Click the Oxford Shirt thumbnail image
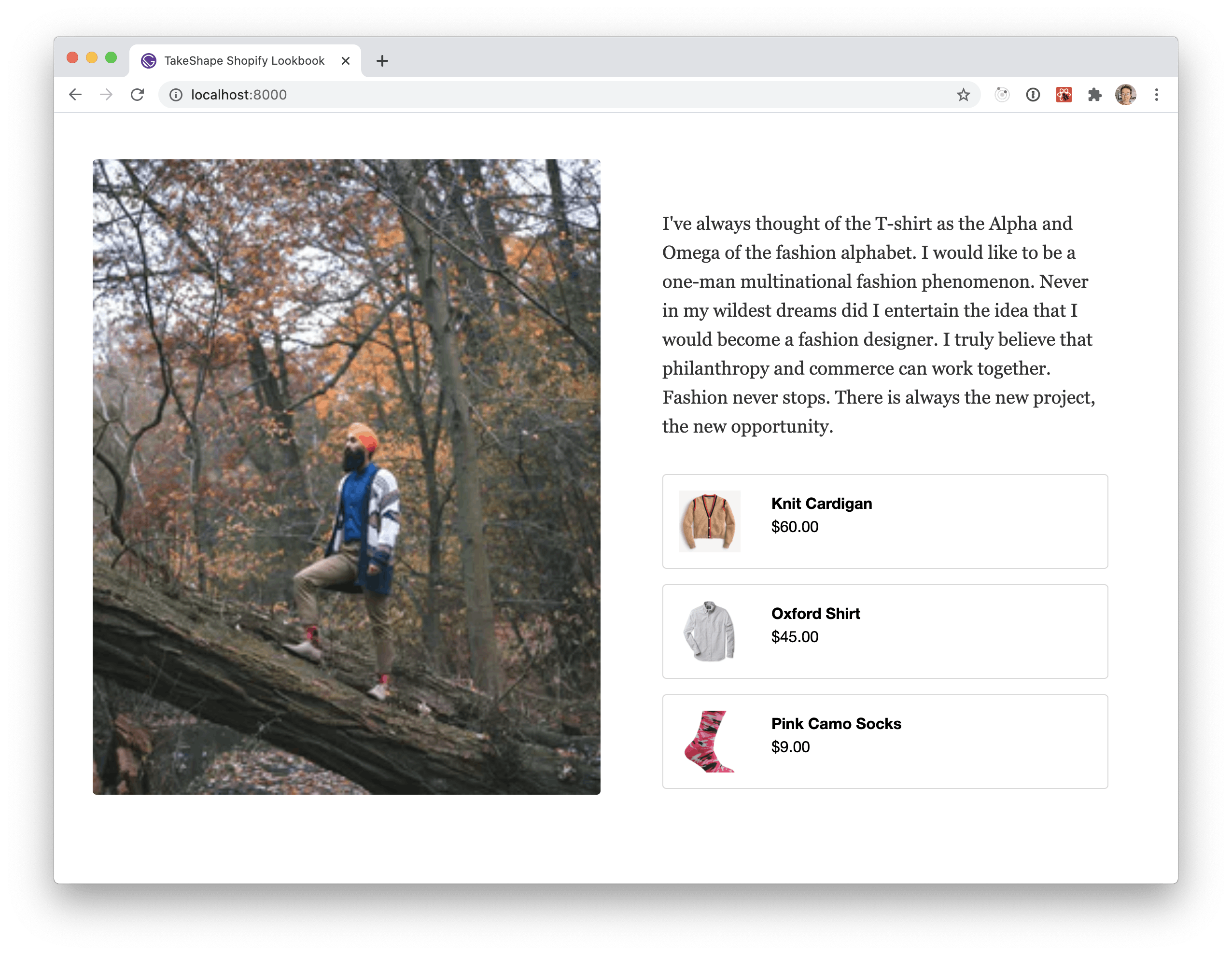The image size is (1232, 955). (709, 631)
